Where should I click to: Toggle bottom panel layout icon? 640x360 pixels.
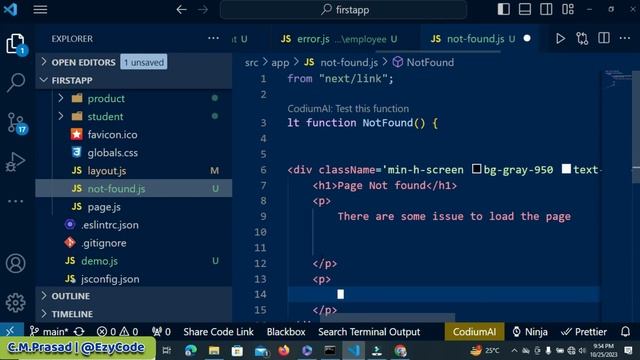pyautogui.click(x=524, y=9)
